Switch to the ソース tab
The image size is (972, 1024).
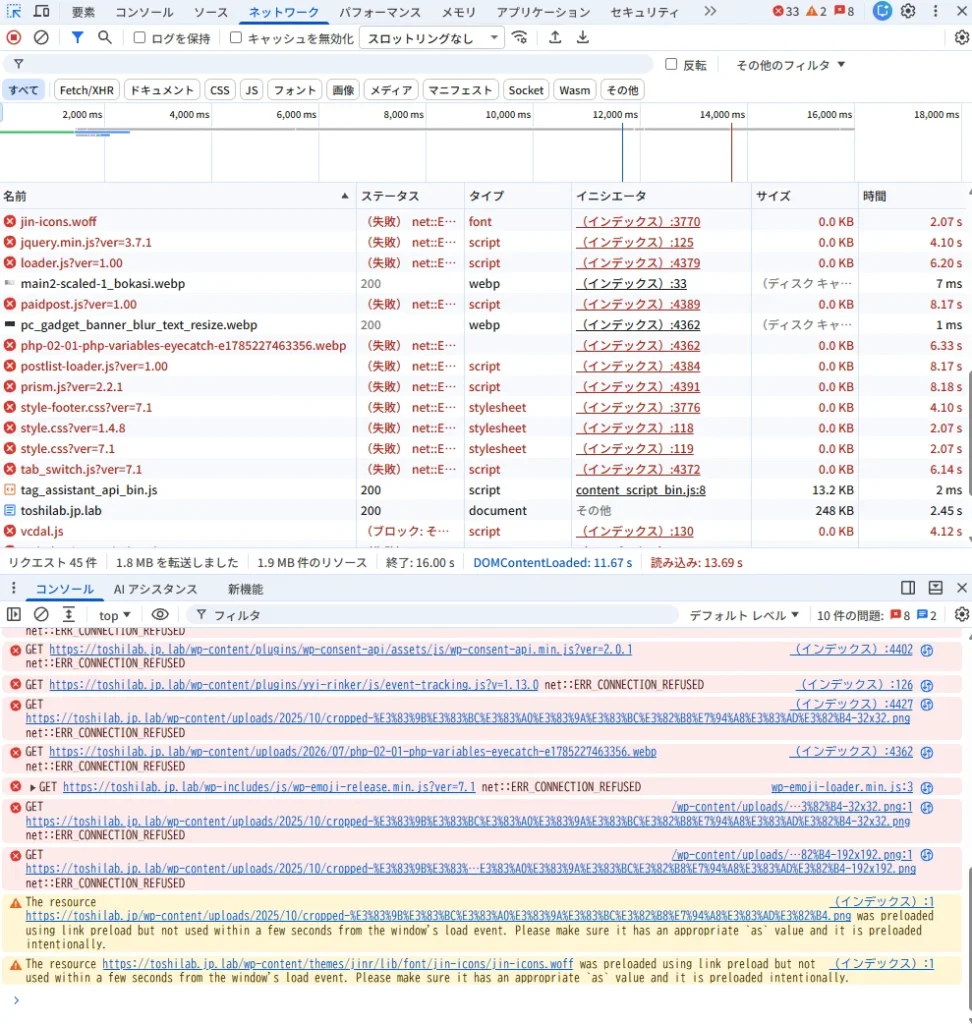coord(211,12)
